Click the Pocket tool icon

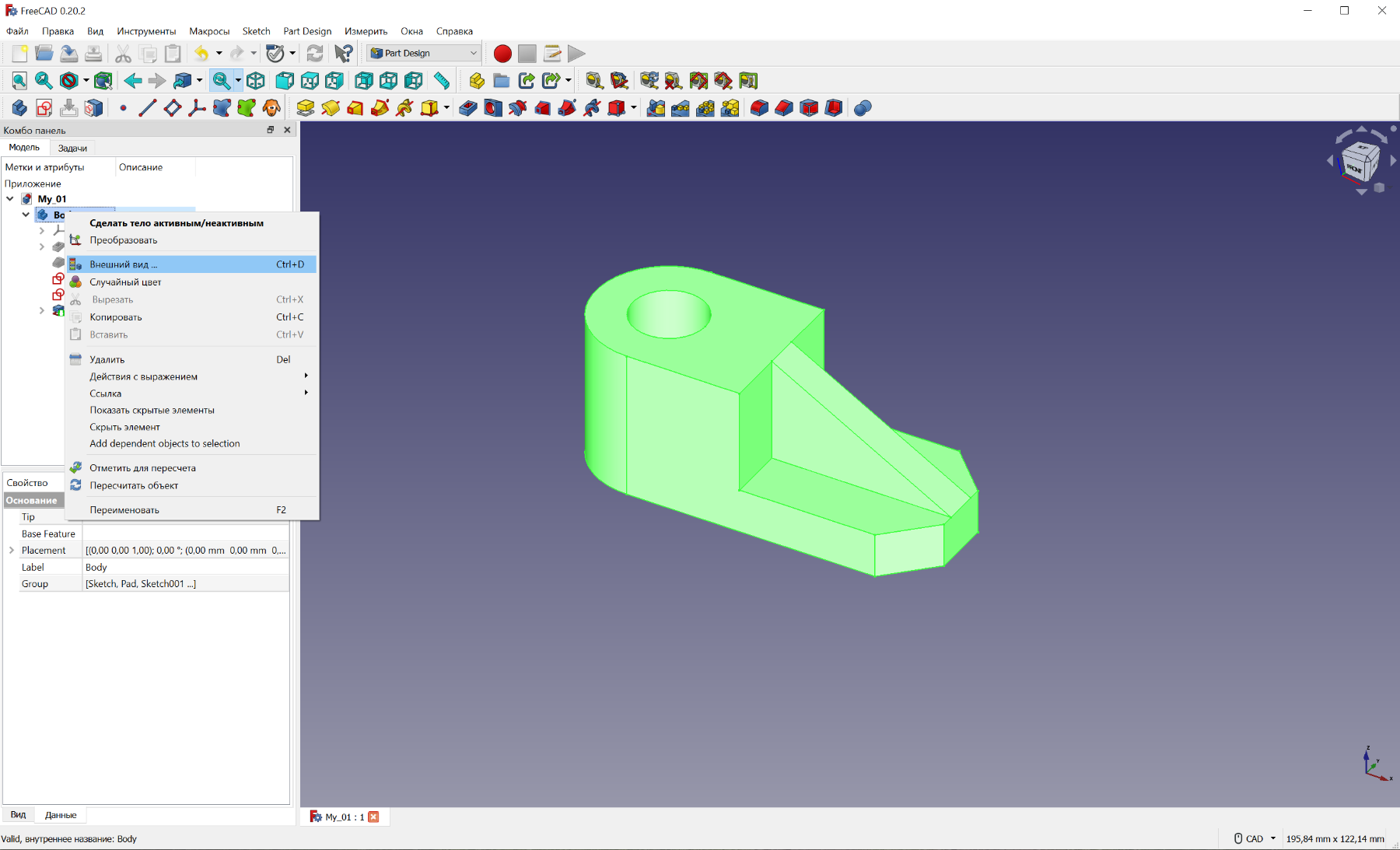click(x=468, y=108)
